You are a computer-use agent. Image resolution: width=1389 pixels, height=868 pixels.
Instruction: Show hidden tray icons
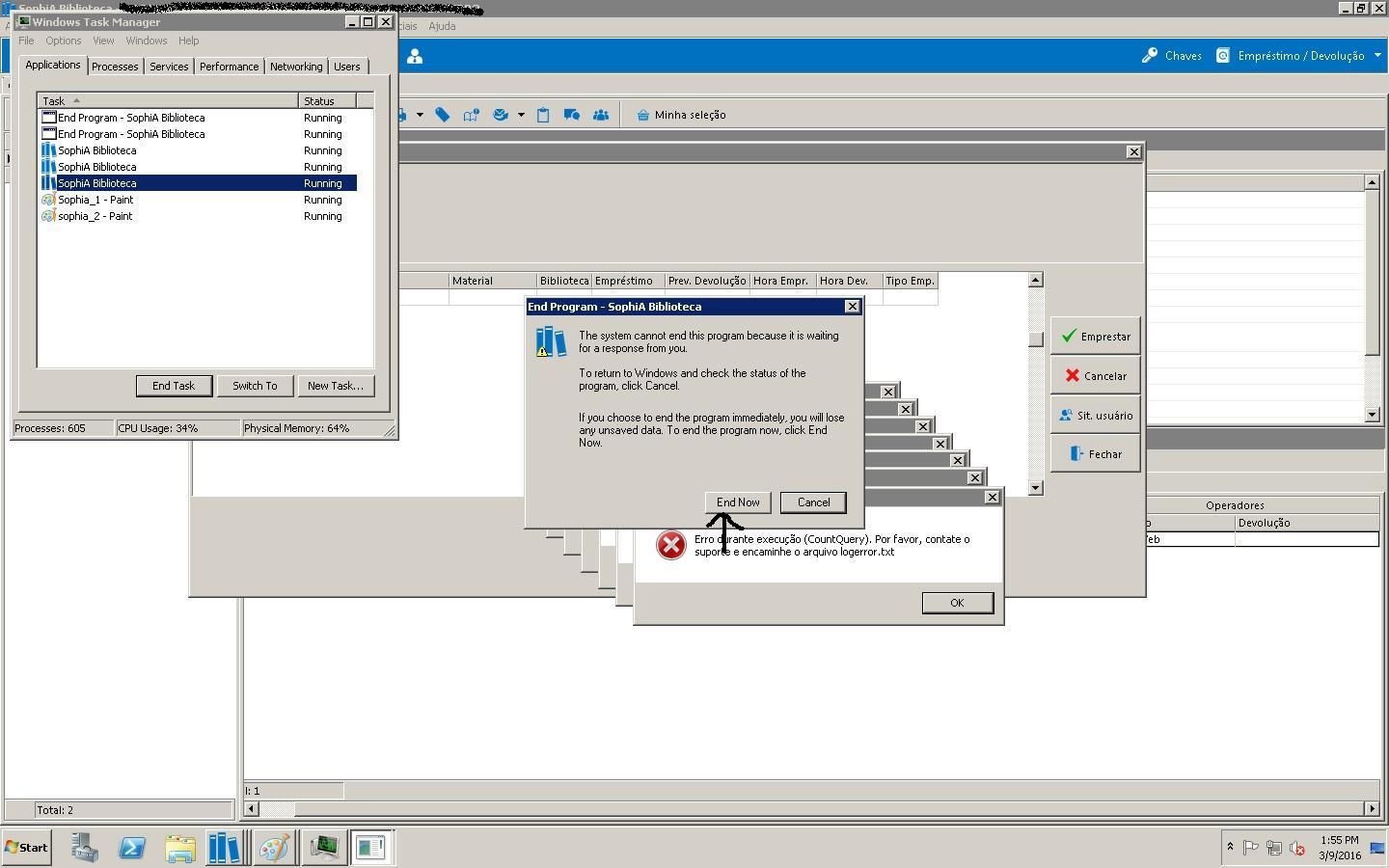click(1230, 847)
